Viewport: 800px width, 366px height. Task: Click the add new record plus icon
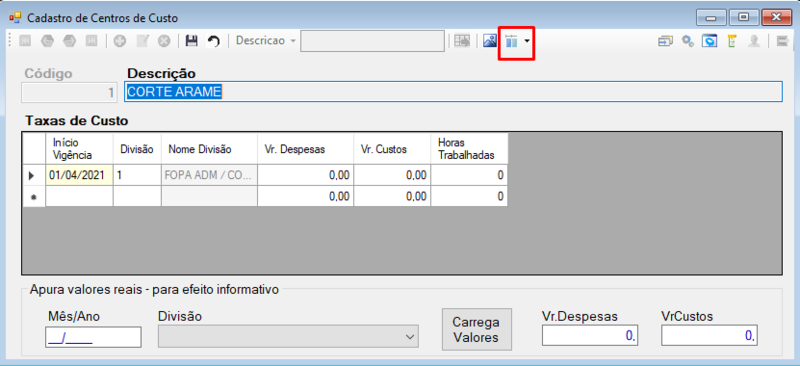coord(120,41)
